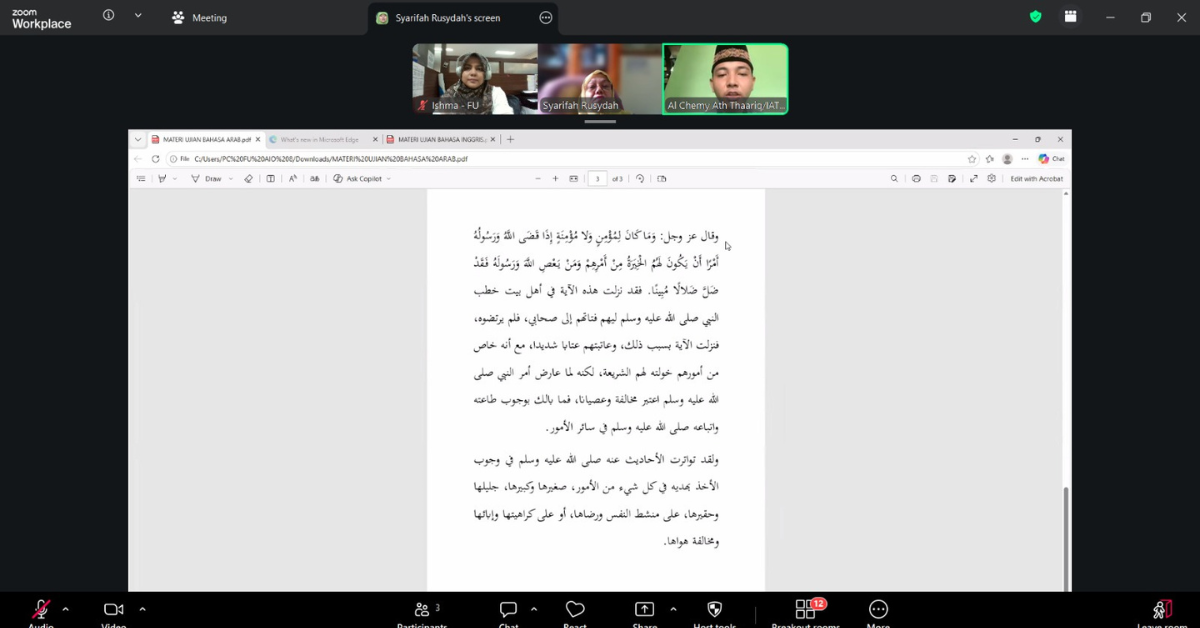Zoom in the PDF with plus
This screenshot has height=628, width=1200.
coord(556,179)
